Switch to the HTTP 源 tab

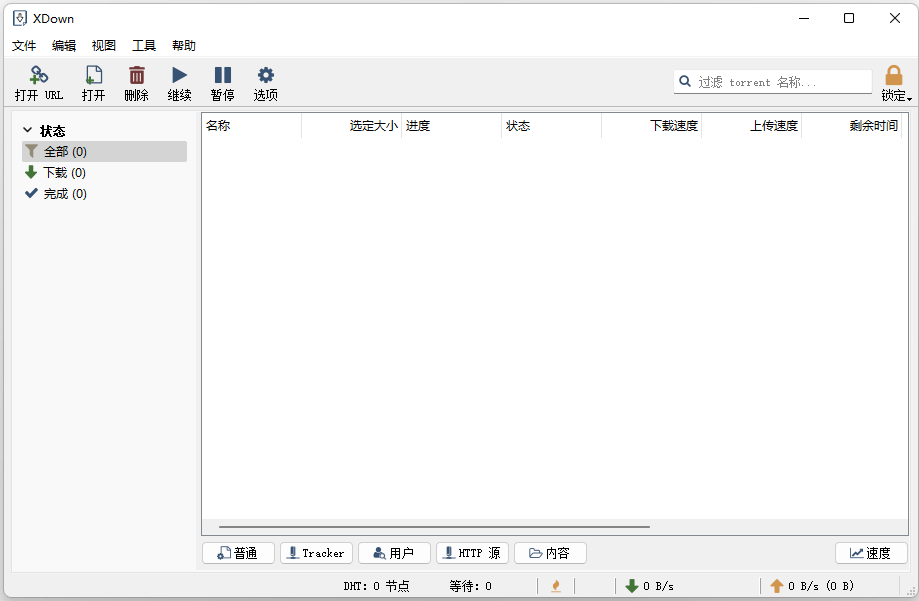pyautogui.click(x=471, y=552)
